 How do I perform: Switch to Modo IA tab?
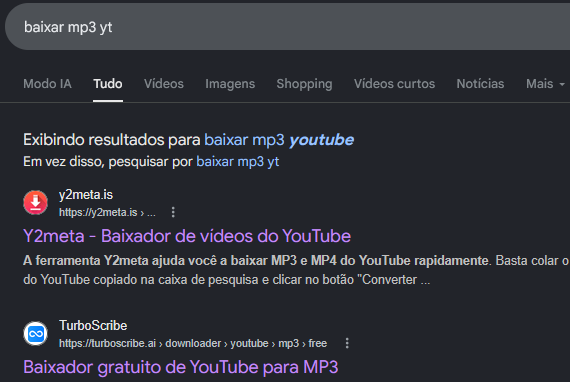[x=47, y=84]
